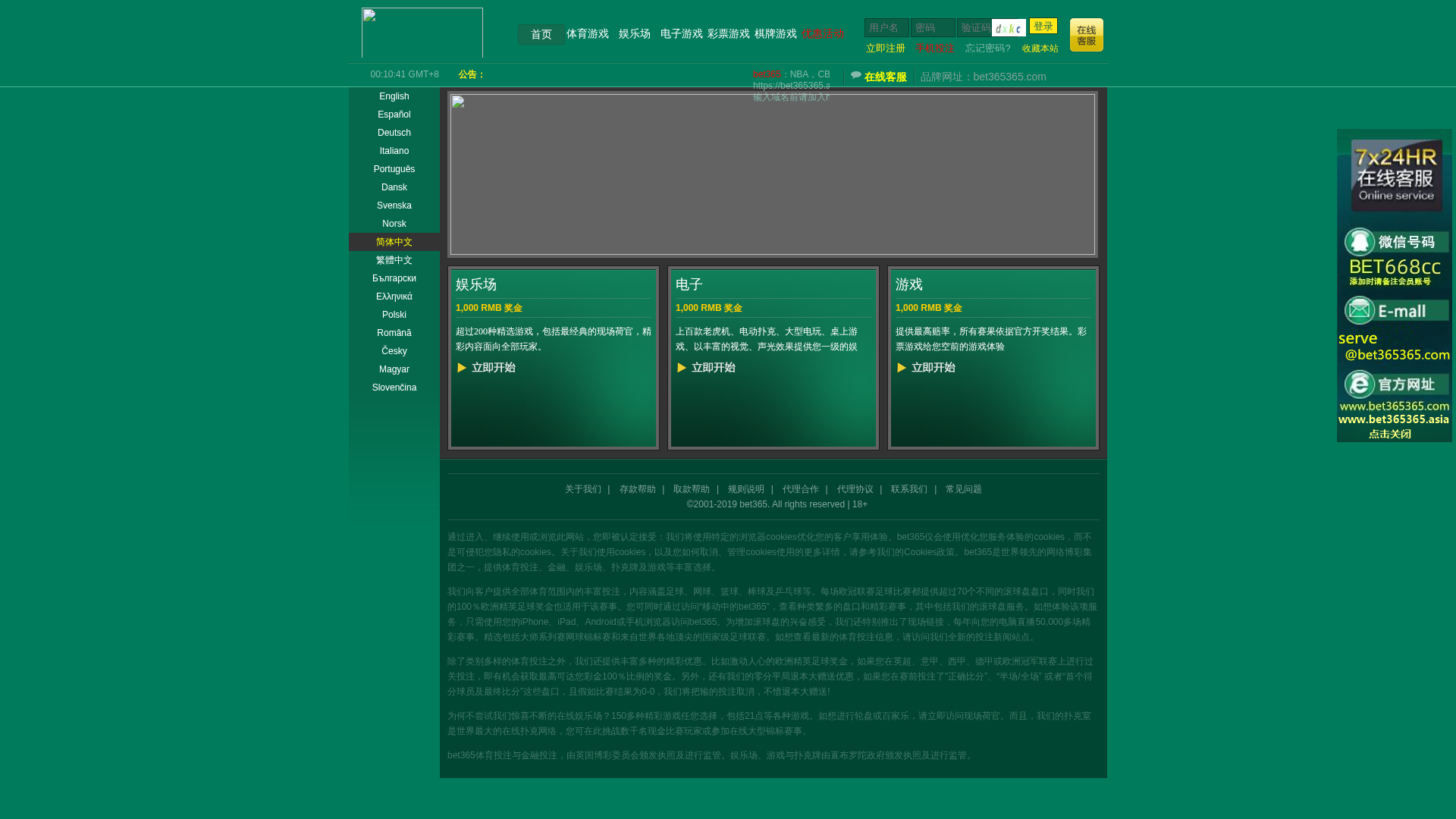The width and height of the screenshot is (1456, 819).
Task: Click 收藏本站 bookmark link
Action: click(1040, 49)
